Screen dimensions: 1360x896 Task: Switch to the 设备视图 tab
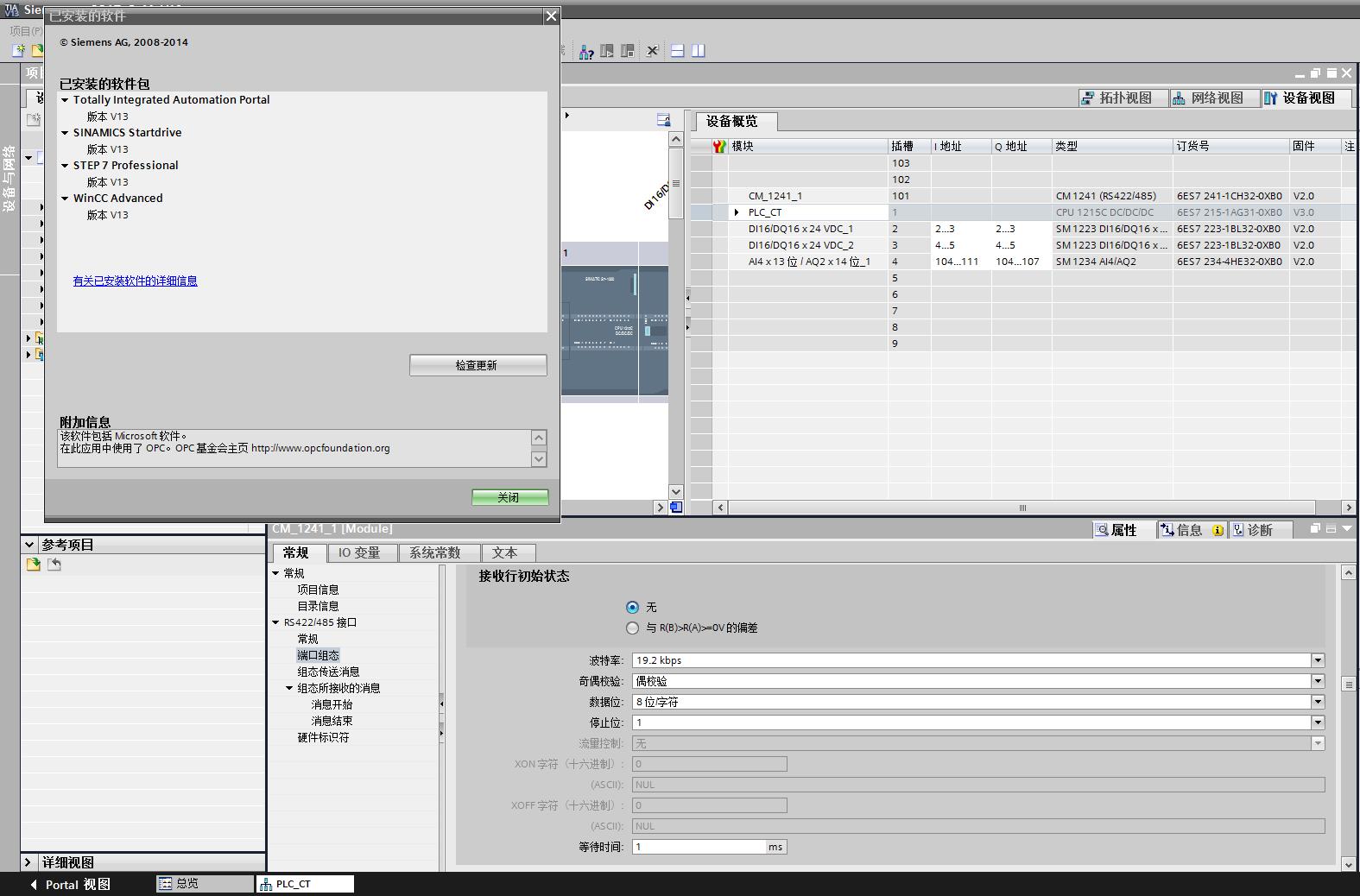tap(1306, 98)
